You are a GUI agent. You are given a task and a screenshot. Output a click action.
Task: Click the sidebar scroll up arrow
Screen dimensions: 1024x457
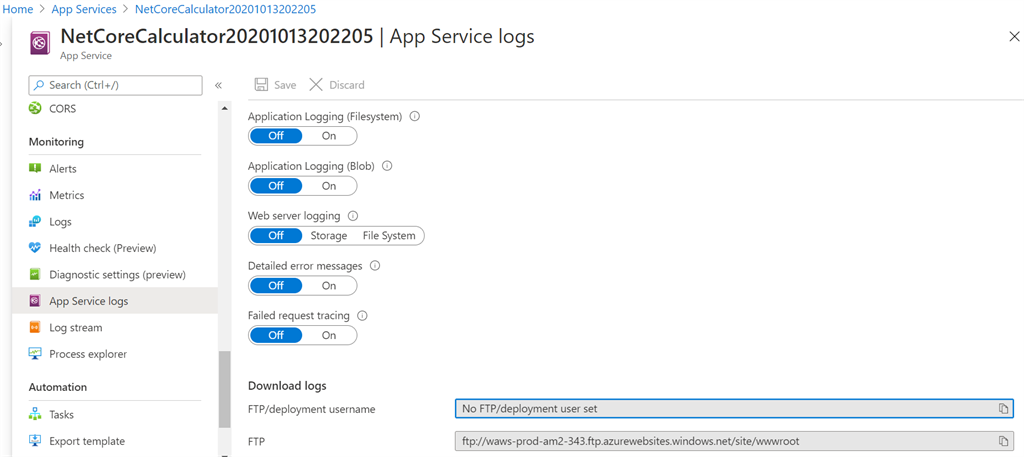[x=225, y=108]
